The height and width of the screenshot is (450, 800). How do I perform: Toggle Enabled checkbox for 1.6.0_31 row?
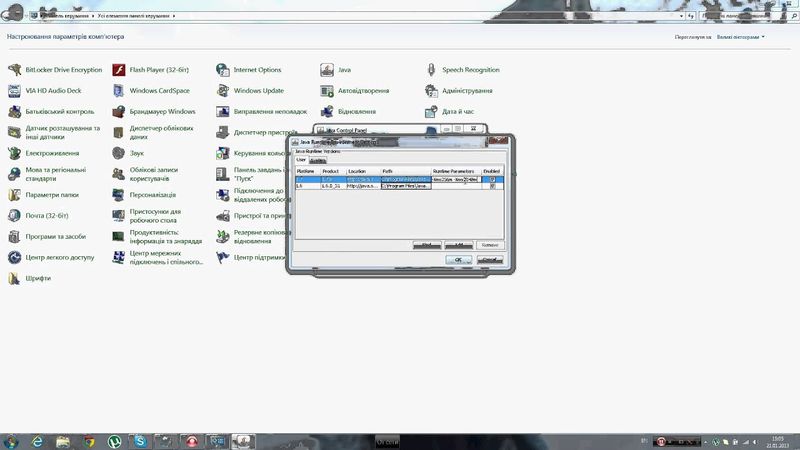click(491, 186)
